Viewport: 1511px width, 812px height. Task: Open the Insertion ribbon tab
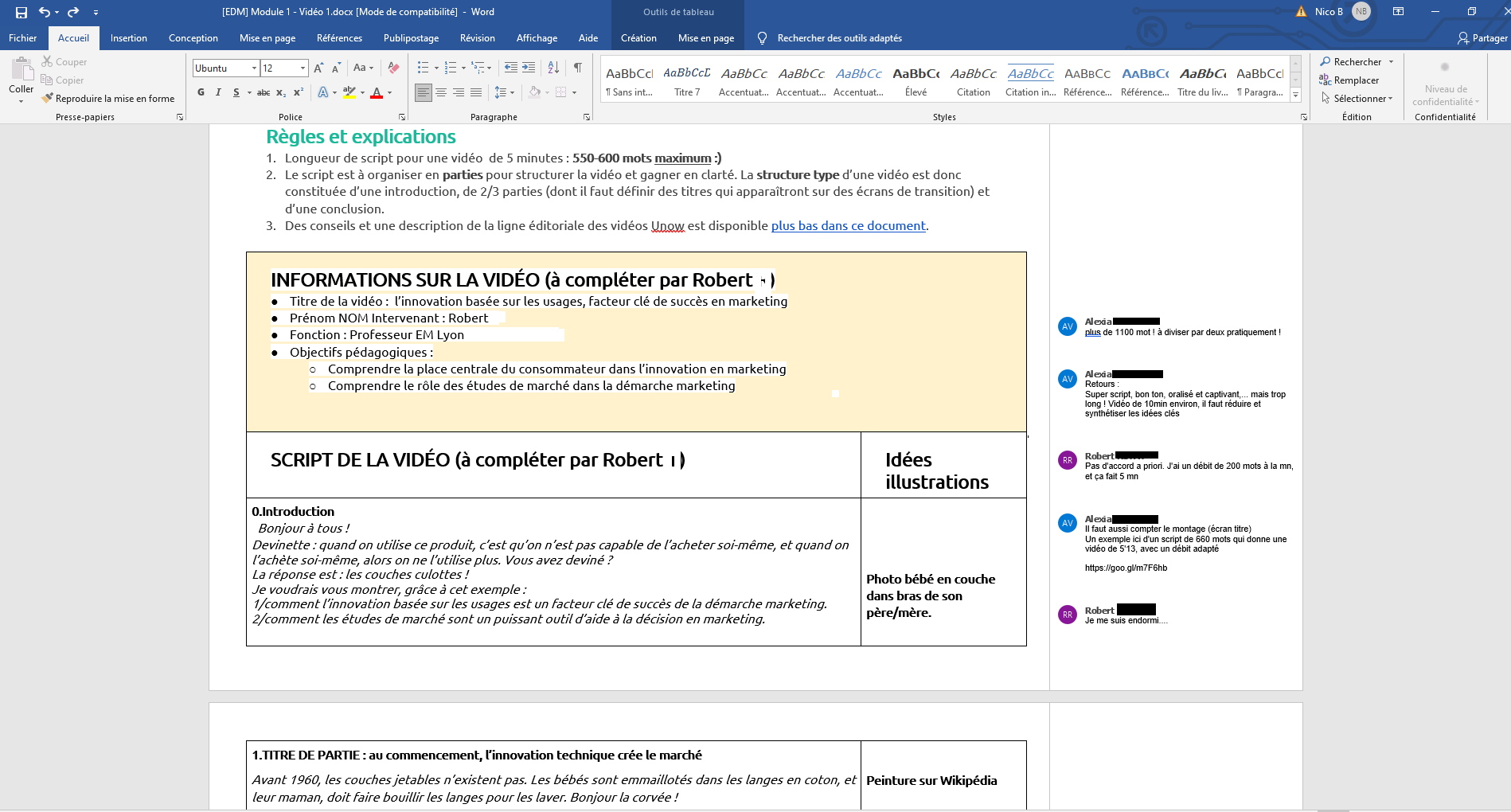128,38
